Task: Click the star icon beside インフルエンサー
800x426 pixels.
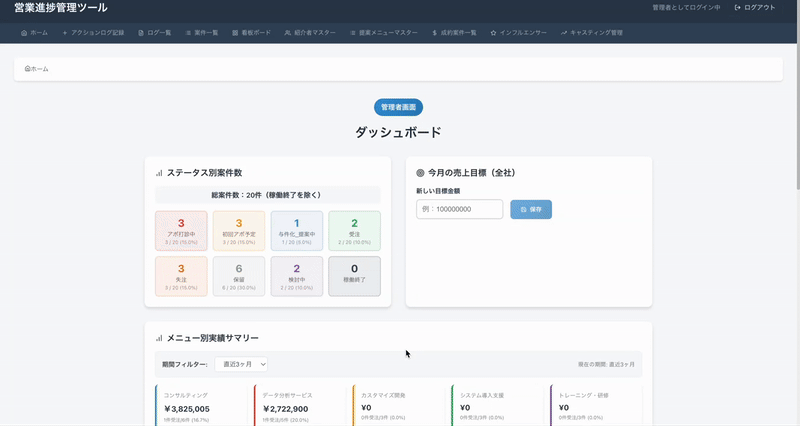Action: [493, 33]
